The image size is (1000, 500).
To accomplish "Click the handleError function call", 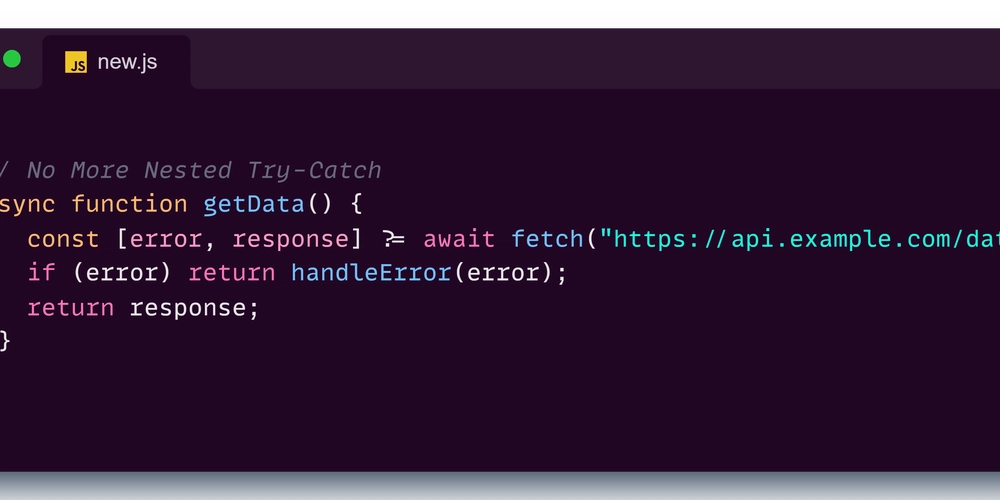I will pyautogui.click(x=371, y=273).
